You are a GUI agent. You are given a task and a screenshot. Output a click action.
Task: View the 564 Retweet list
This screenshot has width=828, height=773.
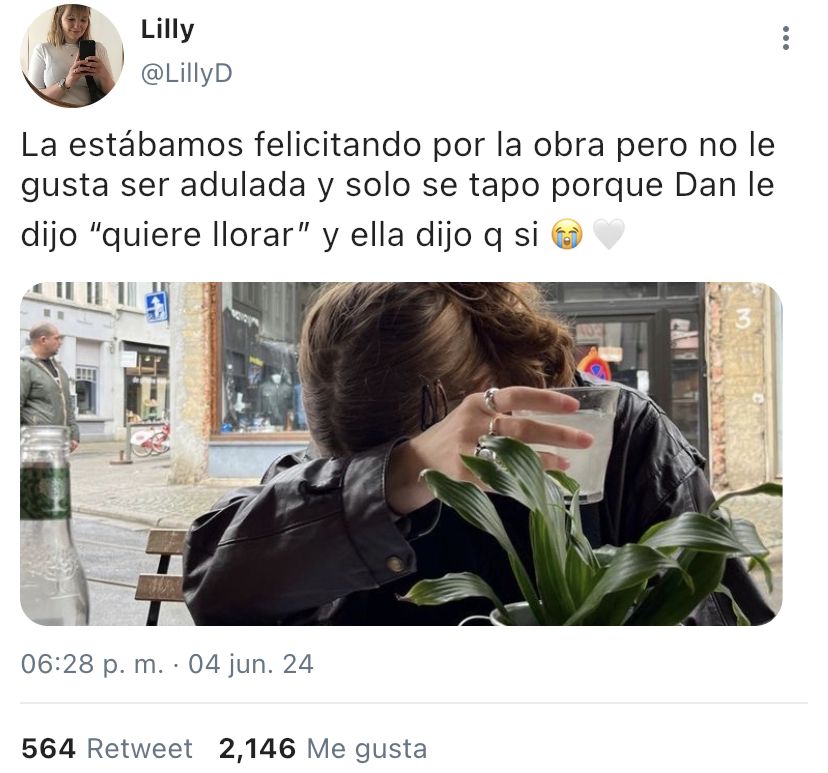coord(107,748)
